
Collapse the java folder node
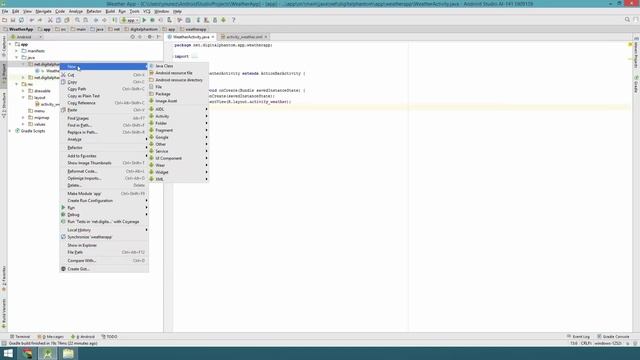17,58
